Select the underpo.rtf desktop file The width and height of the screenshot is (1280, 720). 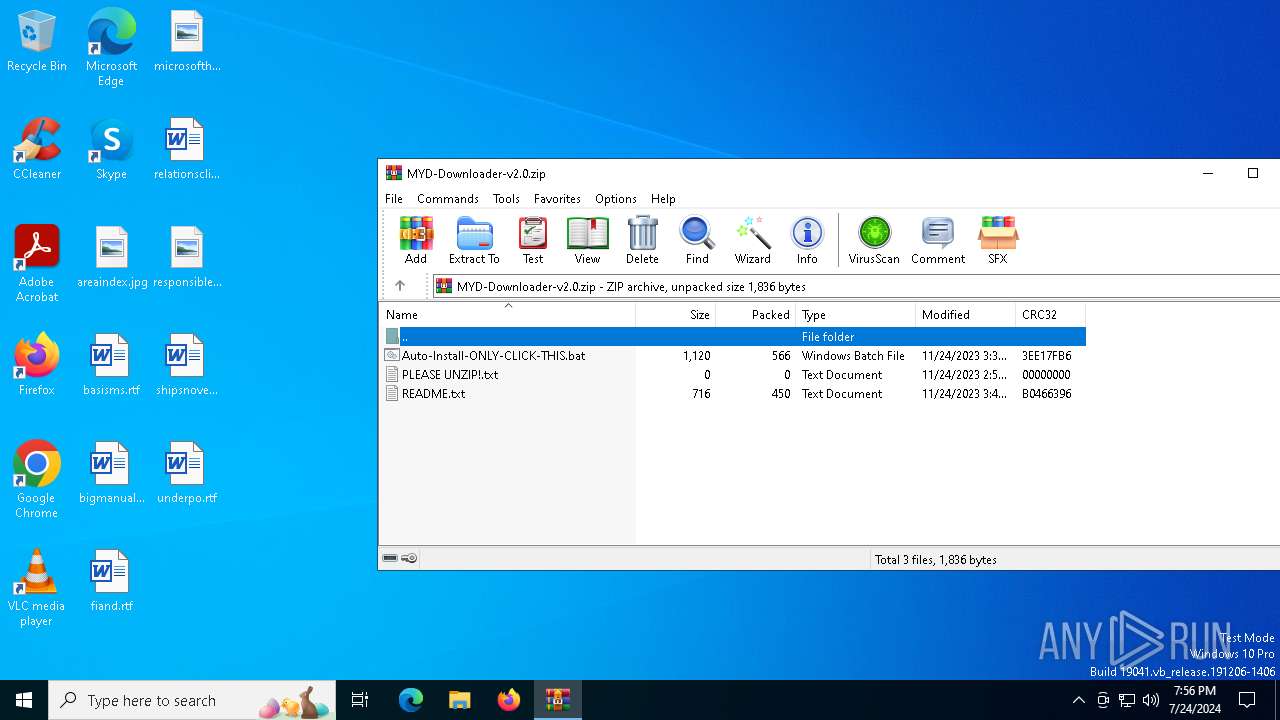[187, 474]
